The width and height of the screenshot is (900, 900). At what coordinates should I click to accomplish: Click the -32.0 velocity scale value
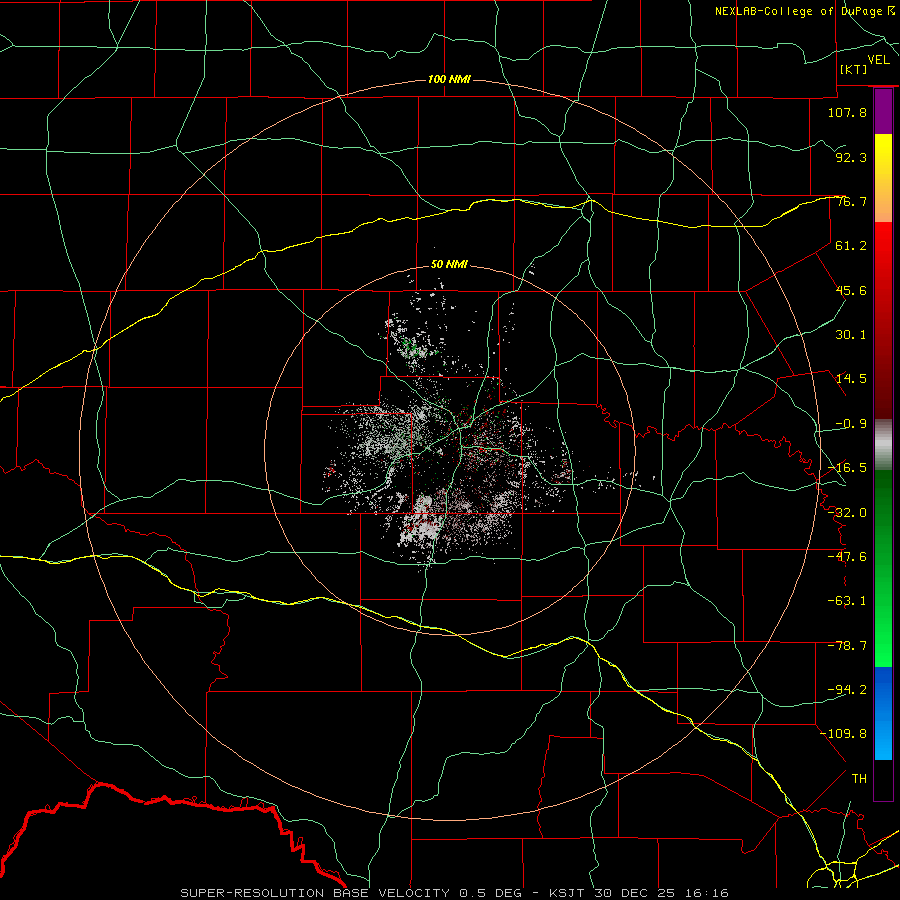coord(847,513)
